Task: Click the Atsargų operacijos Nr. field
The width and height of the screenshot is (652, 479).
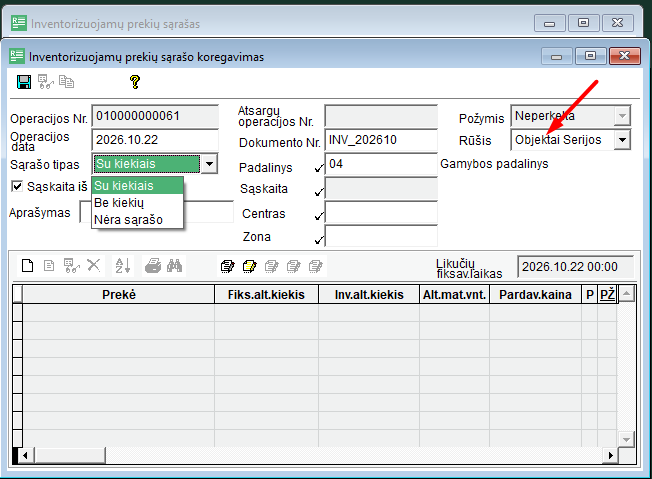Action: (381, 116)
